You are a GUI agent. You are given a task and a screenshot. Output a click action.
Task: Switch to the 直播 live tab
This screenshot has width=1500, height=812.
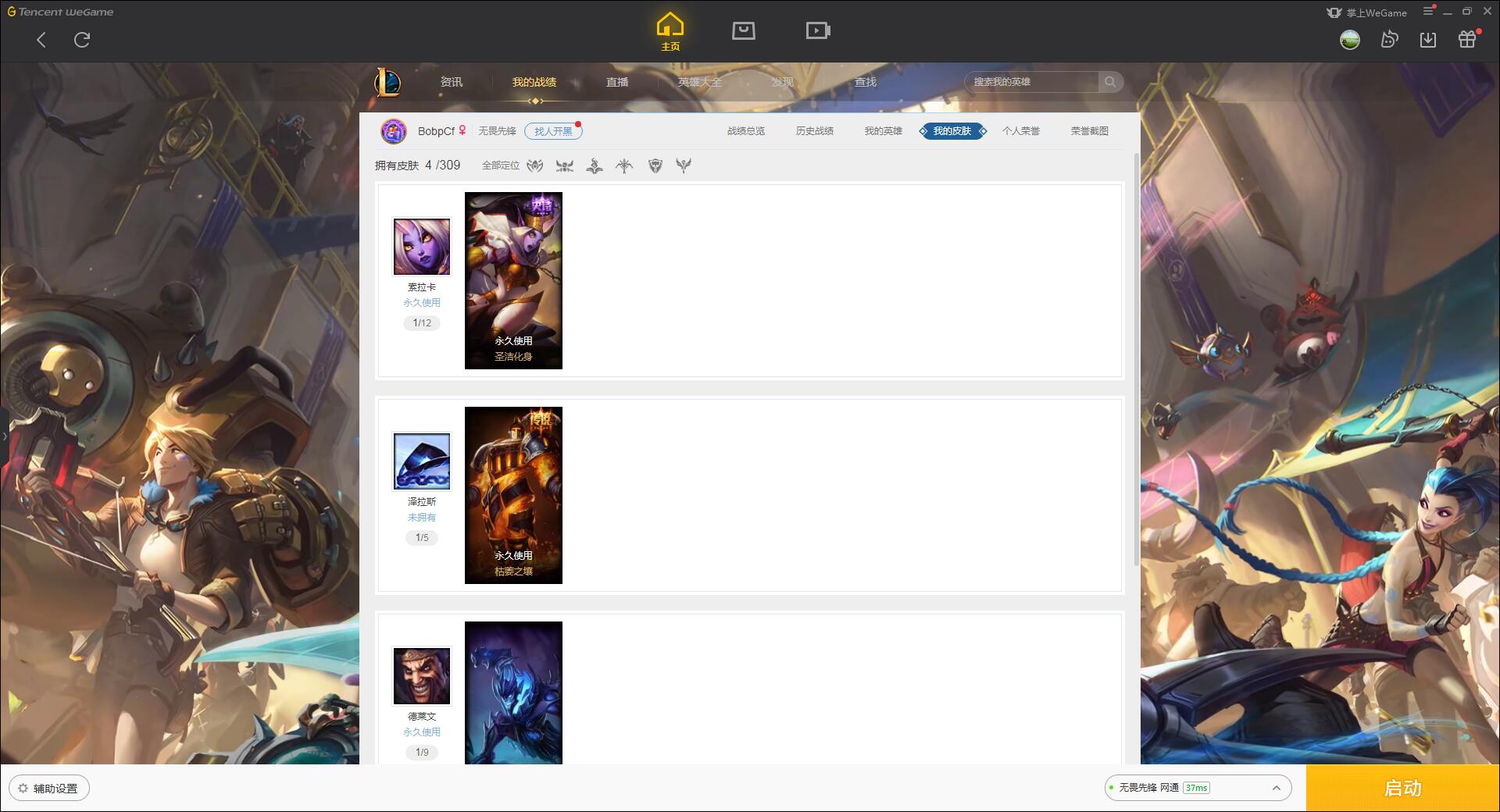click(617, 82)
